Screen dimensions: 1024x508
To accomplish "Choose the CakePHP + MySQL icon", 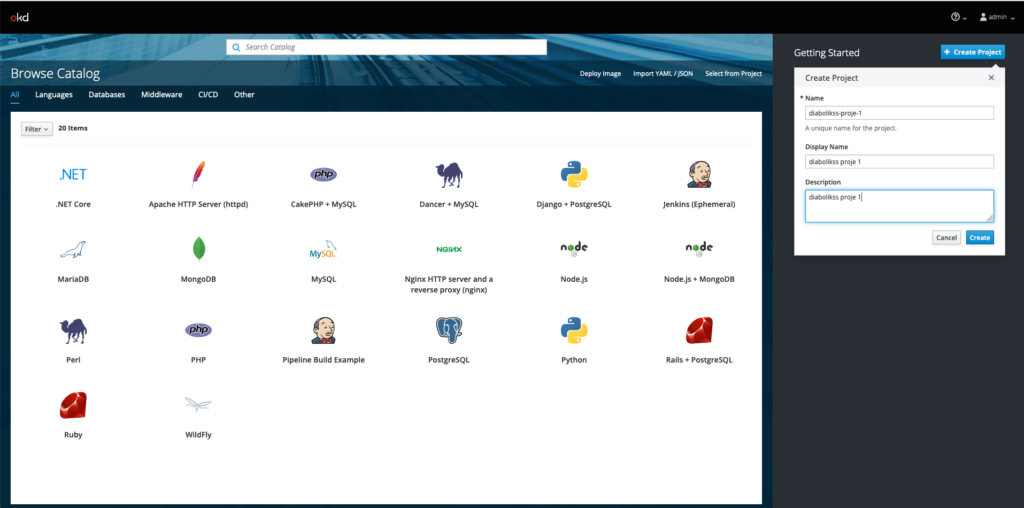I will (323, 174).
